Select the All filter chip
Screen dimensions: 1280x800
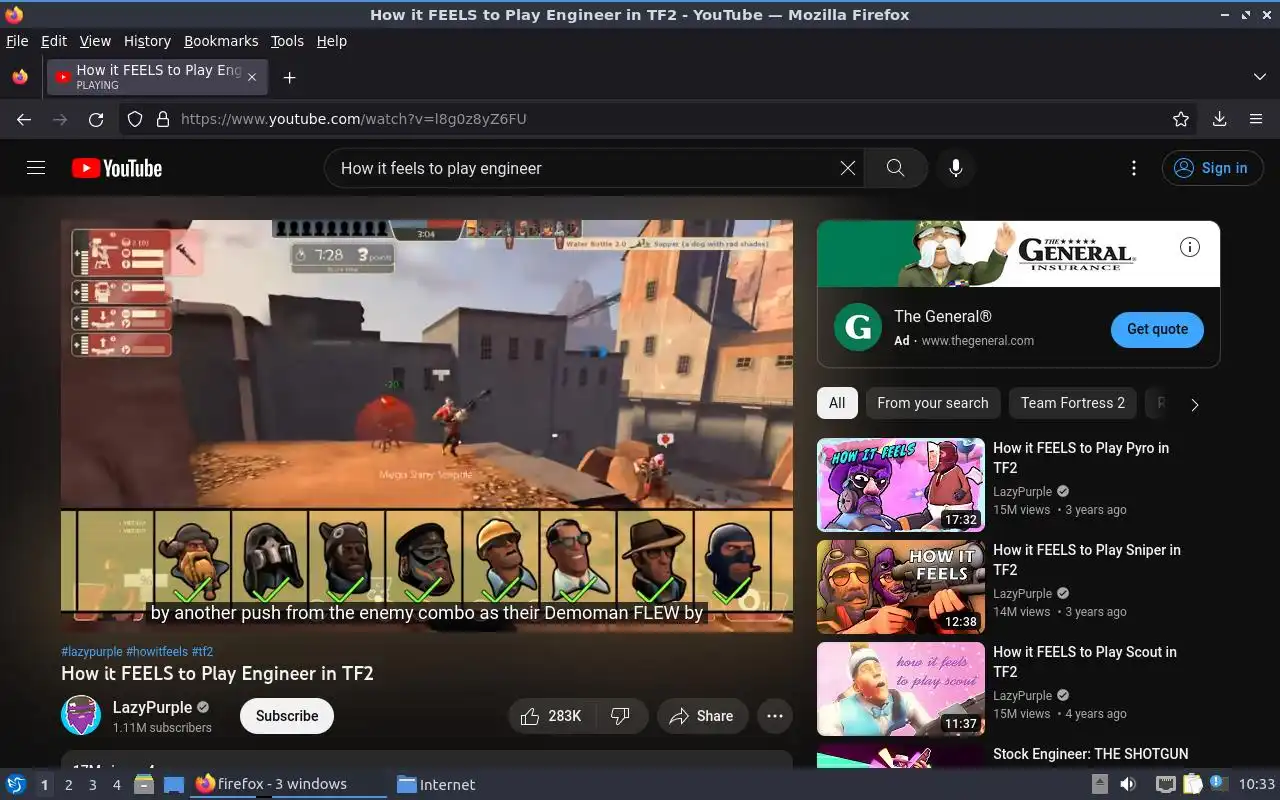[x=837, y=403]
